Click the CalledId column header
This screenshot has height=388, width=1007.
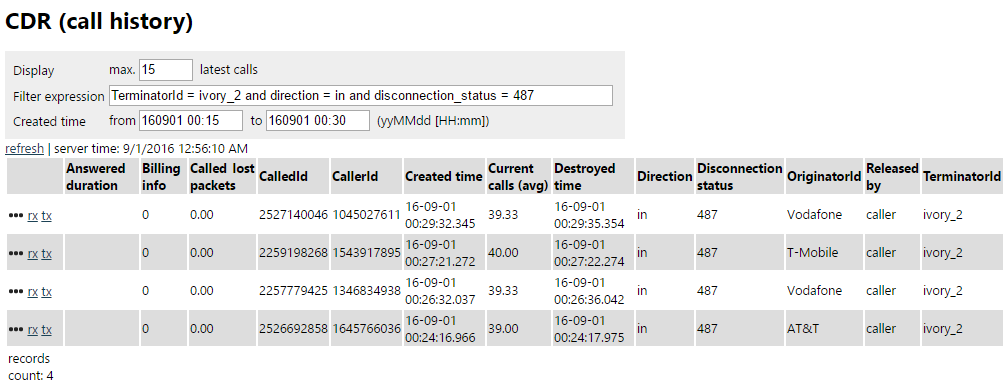[x=293, y=177]
